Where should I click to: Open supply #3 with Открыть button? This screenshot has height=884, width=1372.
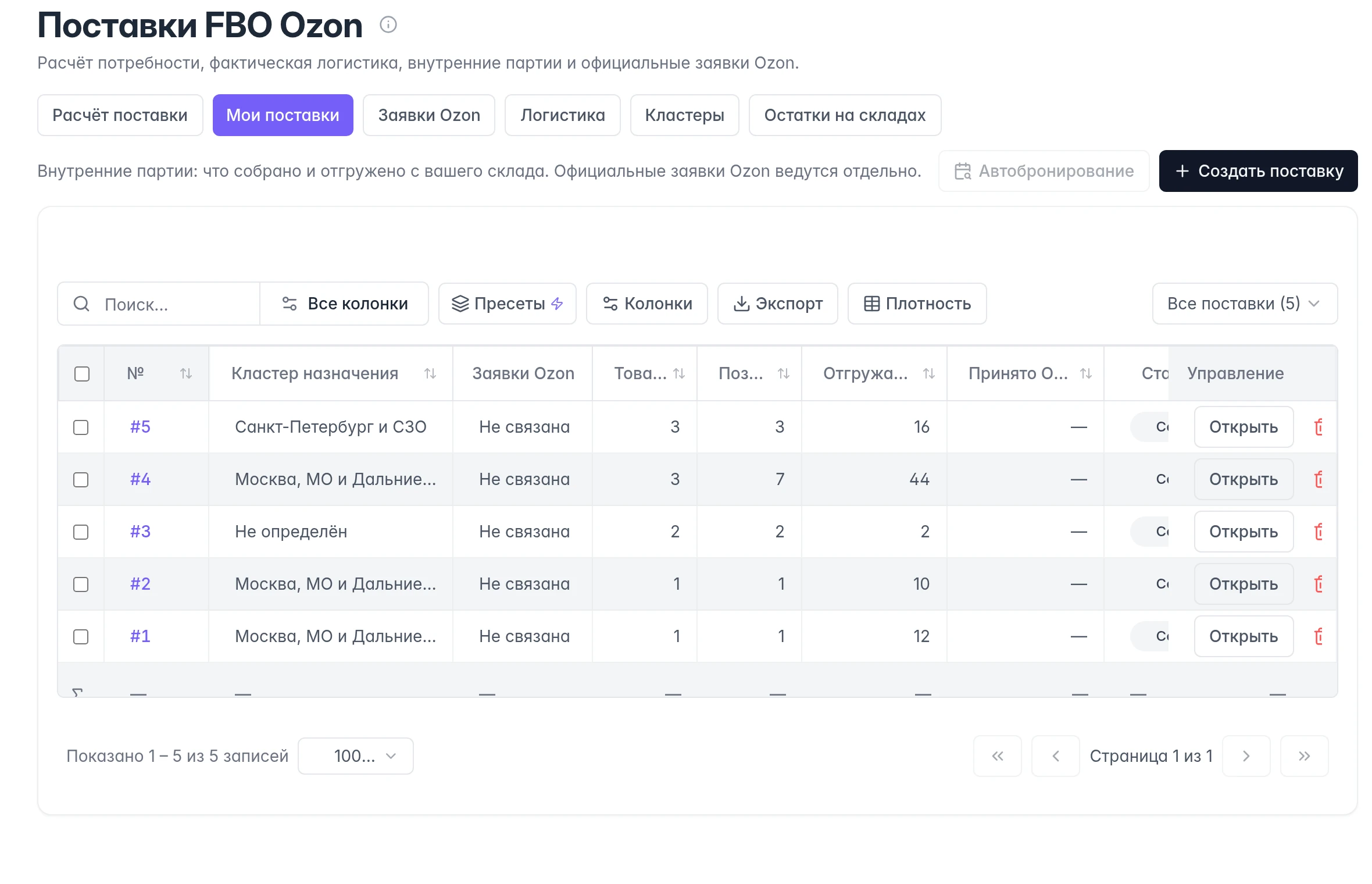point(1244,532)
